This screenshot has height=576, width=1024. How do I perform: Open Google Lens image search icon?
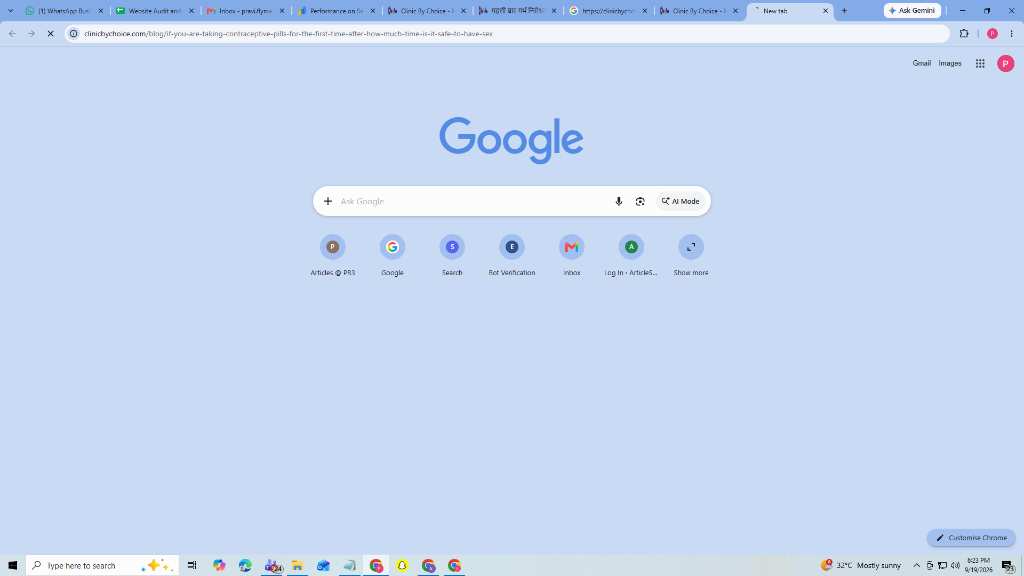coord(640,201)
